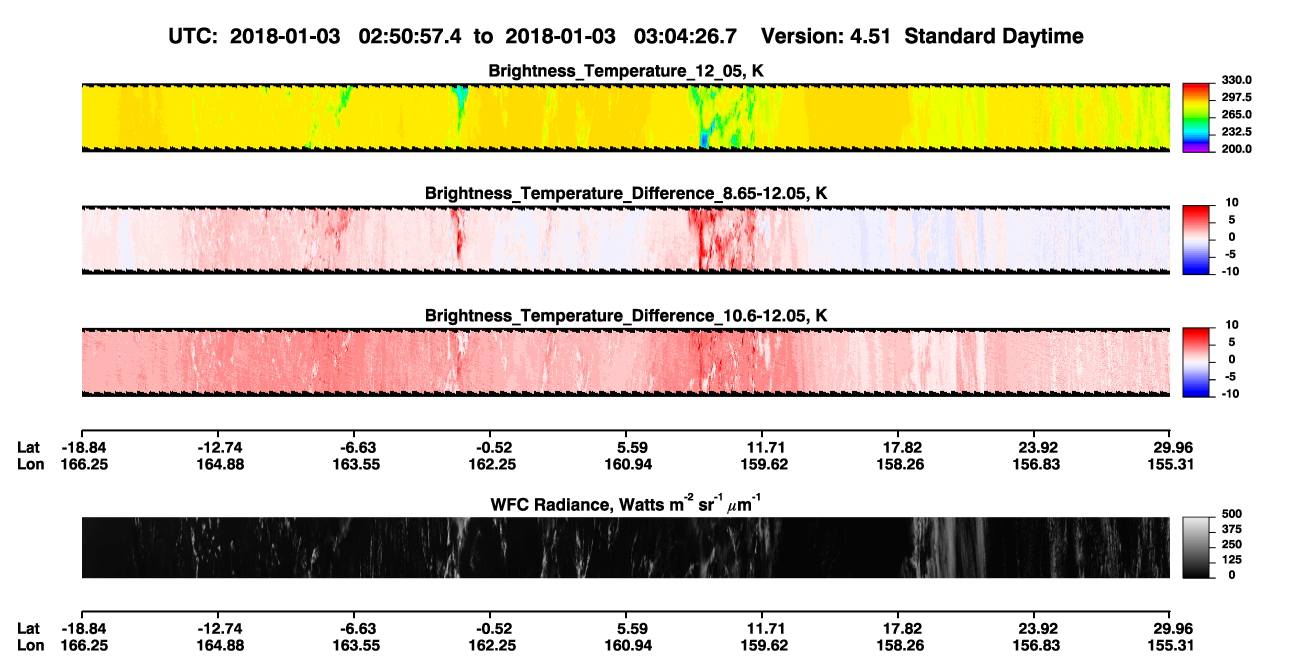
Task: Click the red-blue colorbar beside 10.6-12.05 panel
Action: 1195,363
